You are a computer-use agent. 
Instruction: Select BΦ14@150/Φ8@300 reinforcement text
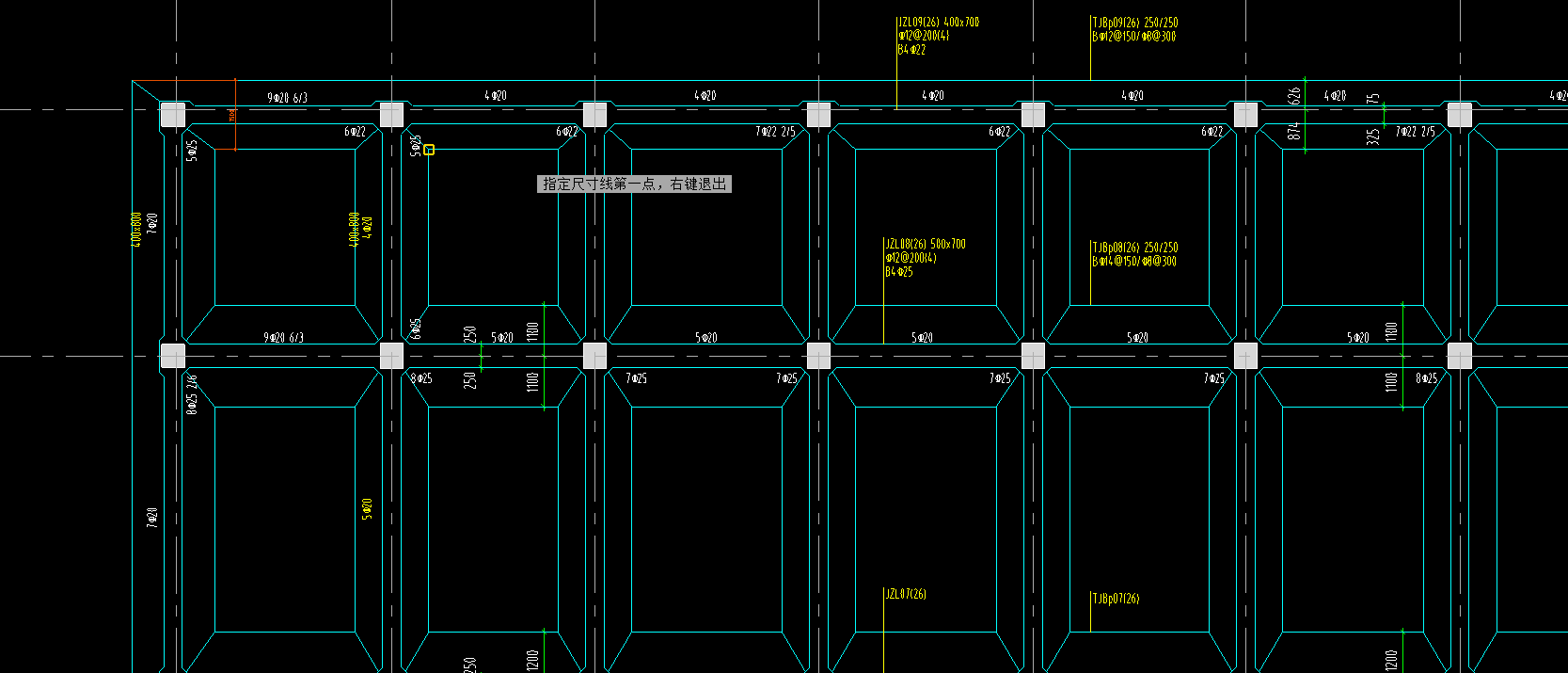(1134, 262)
